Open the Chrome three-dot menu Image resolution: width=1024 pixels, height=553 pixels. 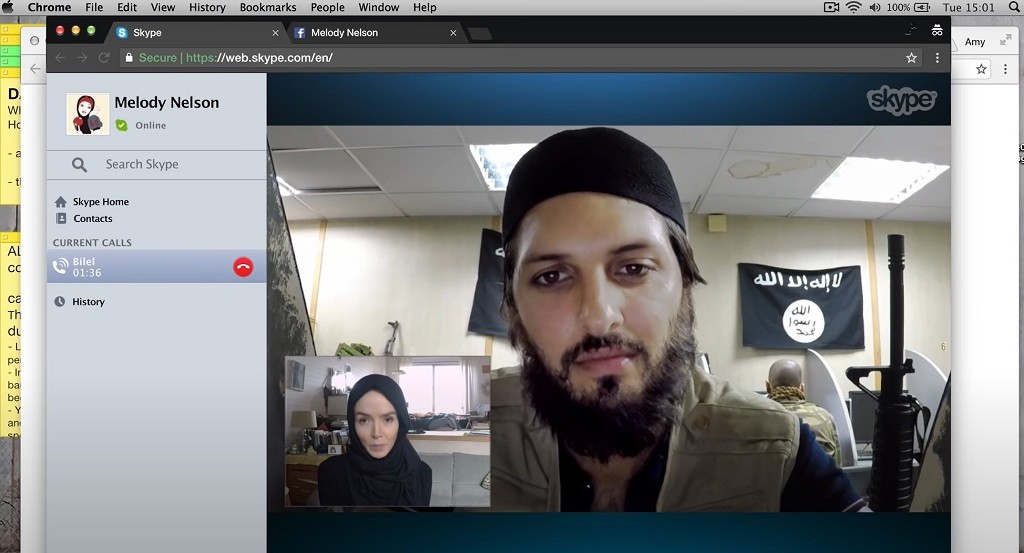click(x=937, y=58)
